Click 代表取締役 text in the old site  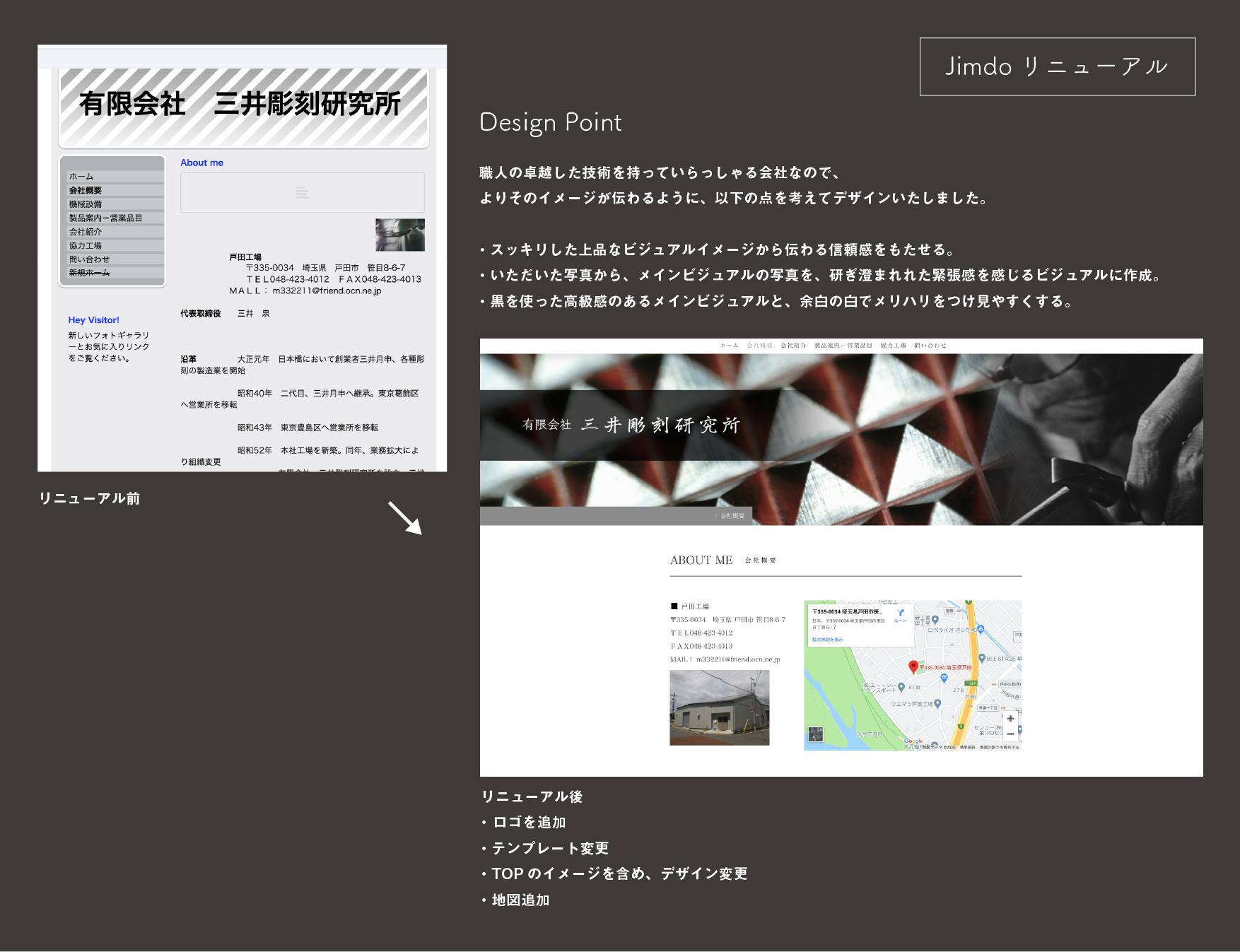201,313
